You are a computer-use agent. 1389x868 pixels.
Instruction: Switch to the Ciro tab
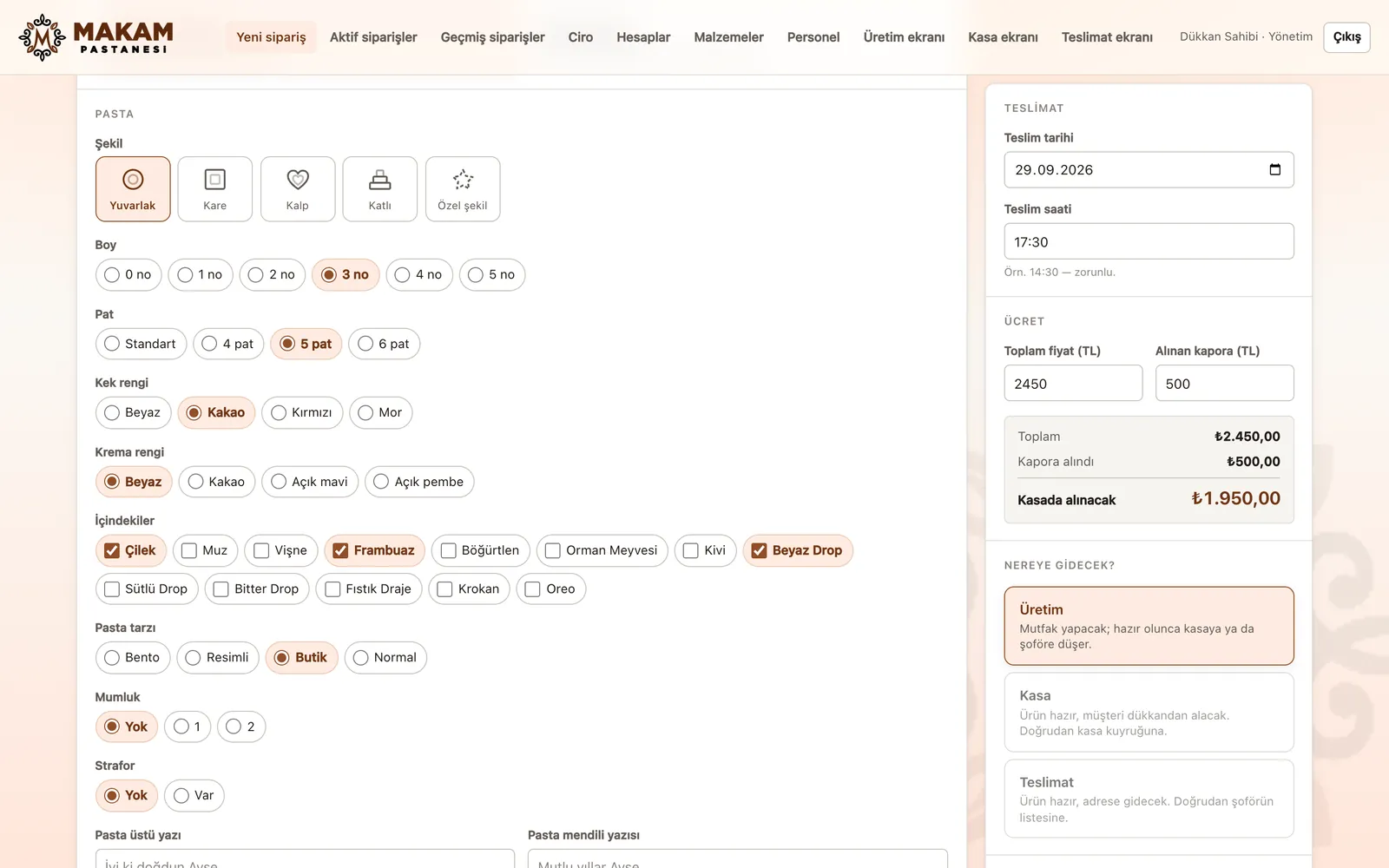tap(581, 37)
